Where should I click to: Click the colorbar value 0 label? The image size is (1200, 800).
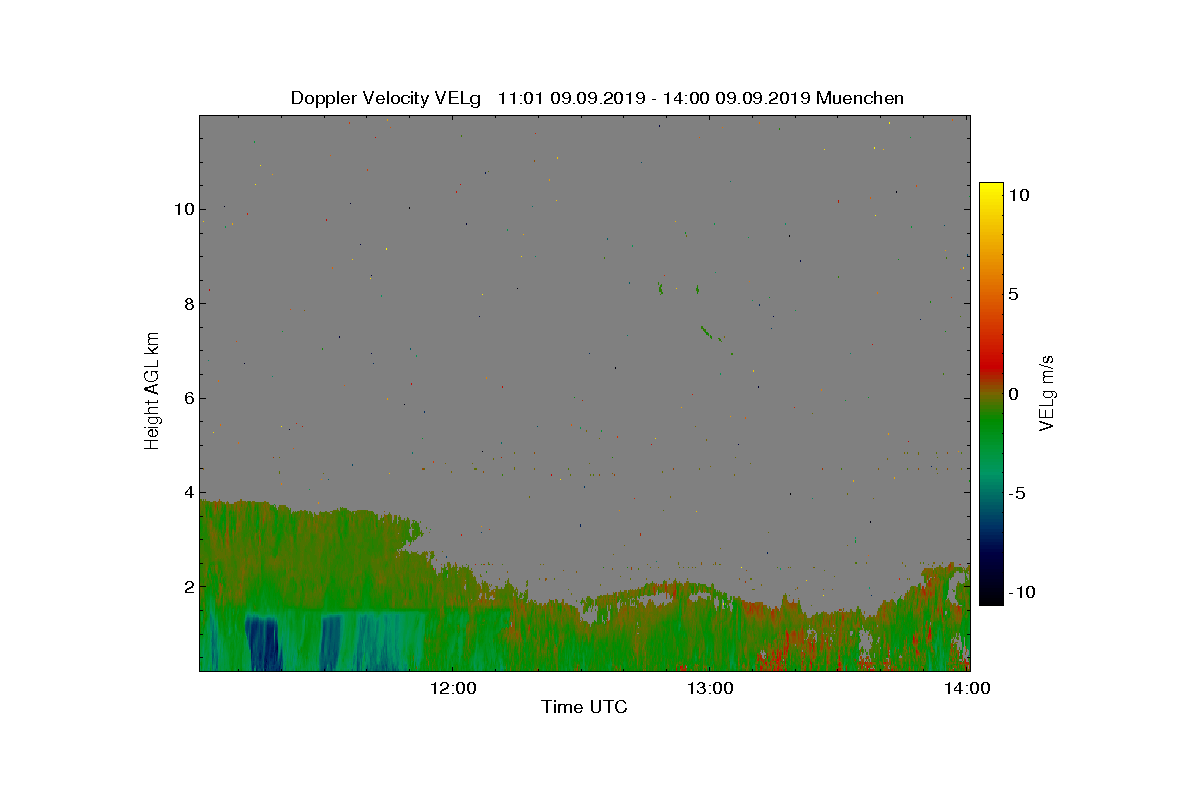pos(1013,394)
